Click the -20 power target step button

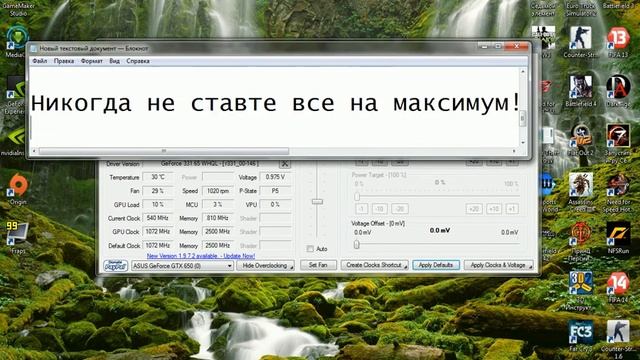click(400, 209)
